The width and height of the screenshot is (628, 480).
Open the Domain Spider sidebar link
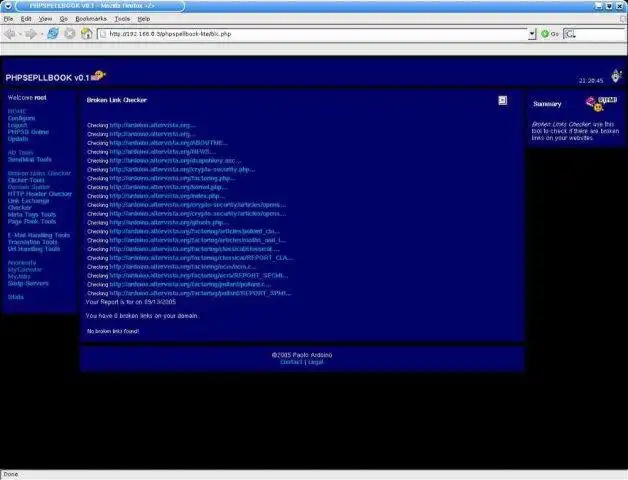point(29,187)
